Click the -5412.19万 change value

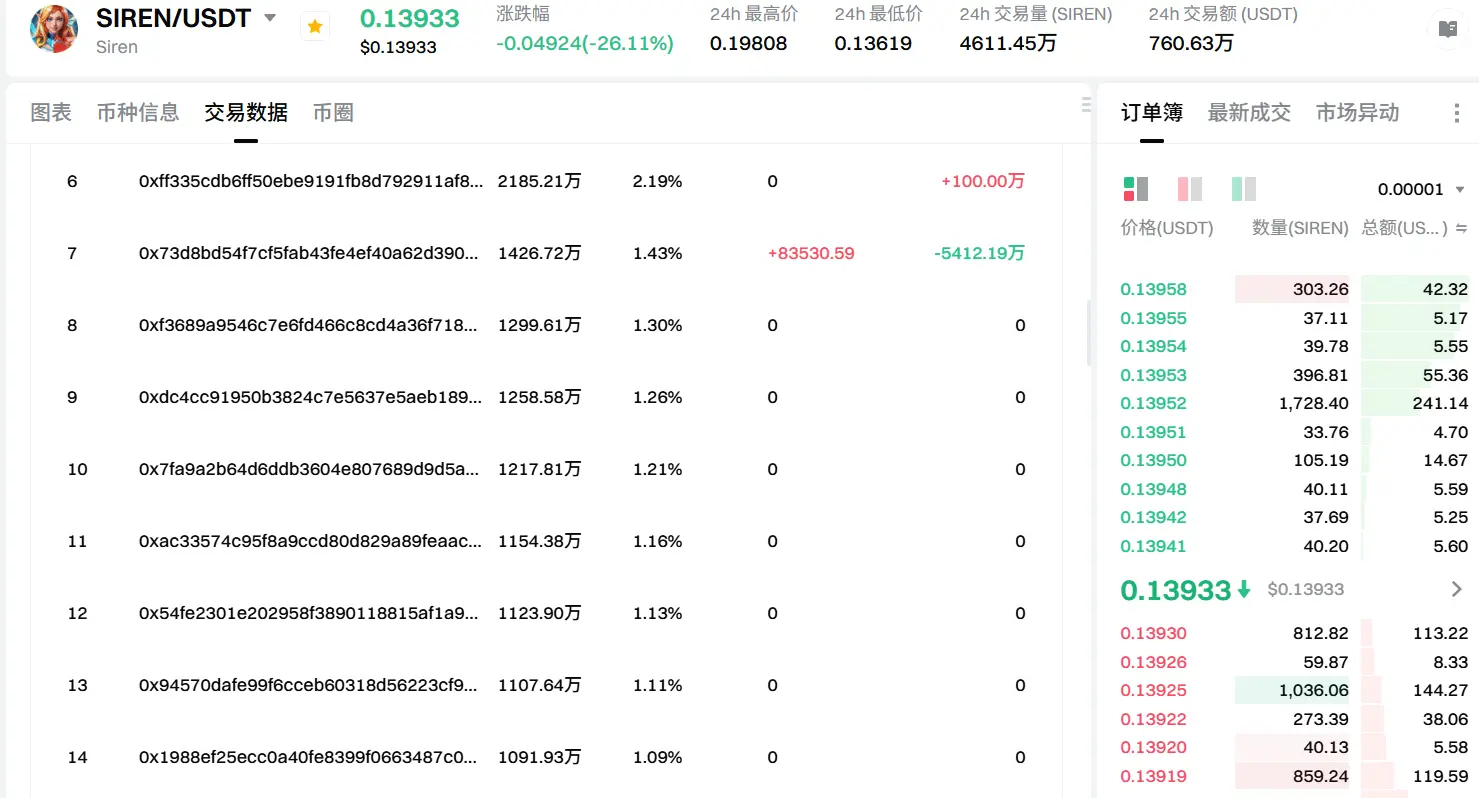click(x=980, y=253)
